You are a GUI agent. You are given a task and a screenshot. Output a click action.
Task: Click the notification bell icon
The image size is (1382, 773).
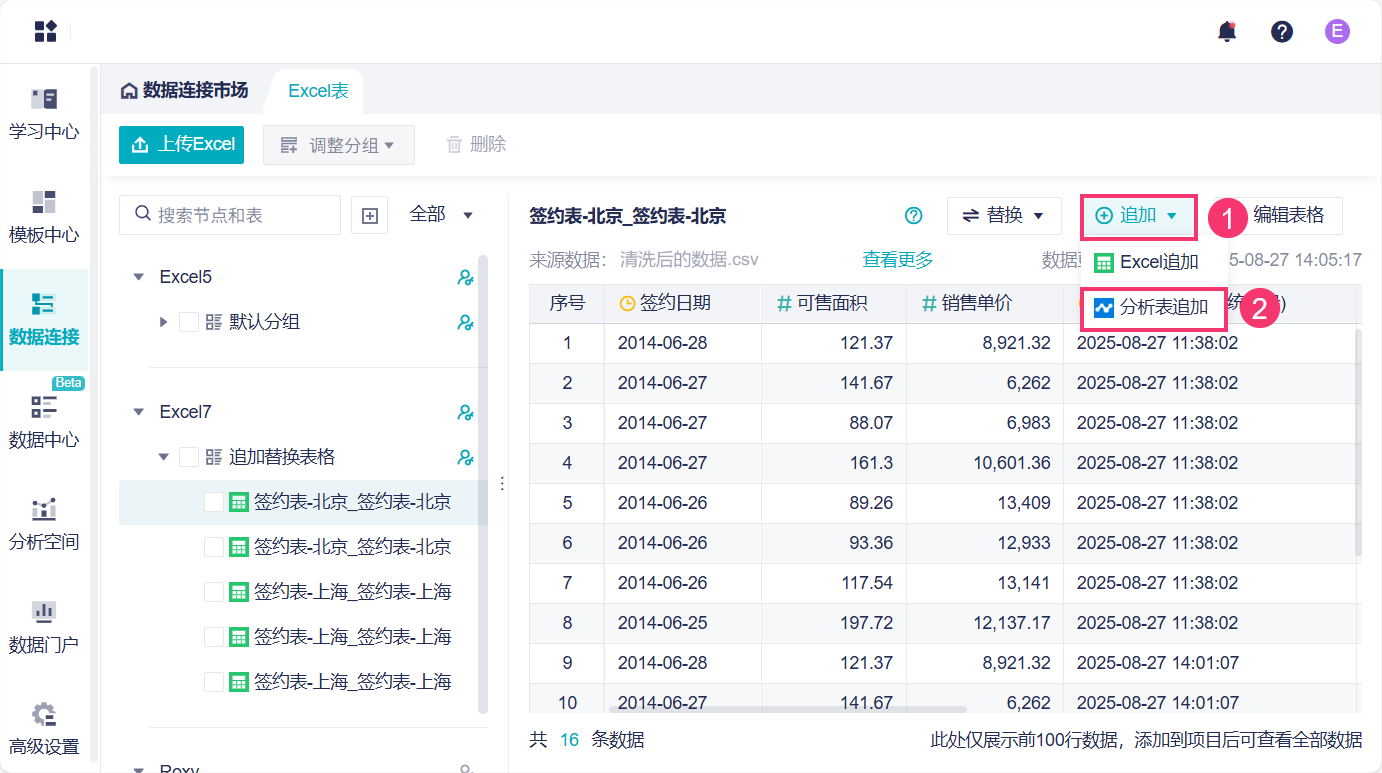1227,31
